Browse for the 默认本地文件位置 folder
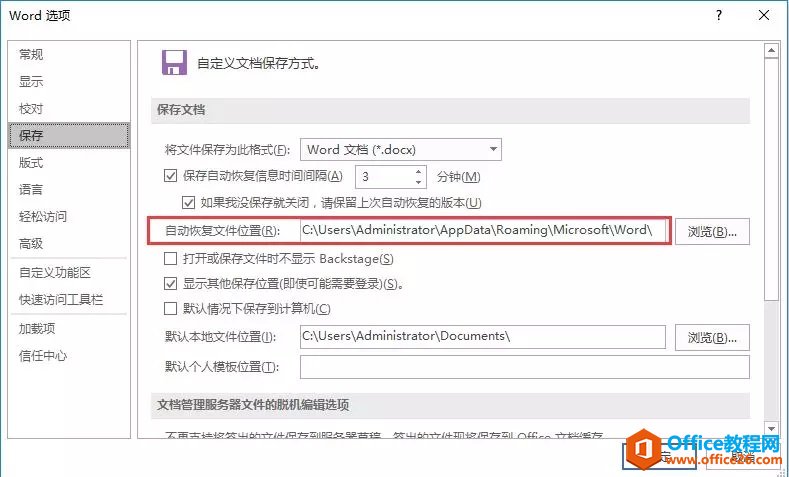 [x=712, y=337]
